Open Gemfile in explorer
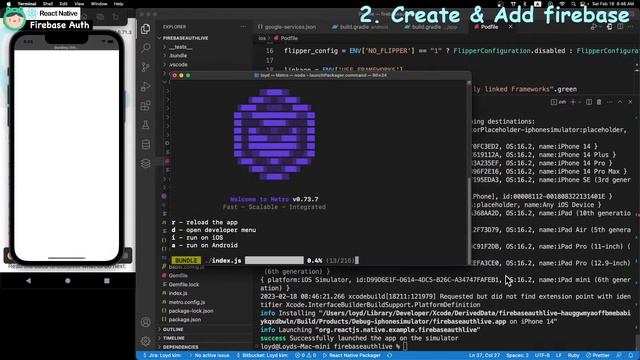Image resolution: width=640 pixels, height=360 pixels. click(178, 276)
